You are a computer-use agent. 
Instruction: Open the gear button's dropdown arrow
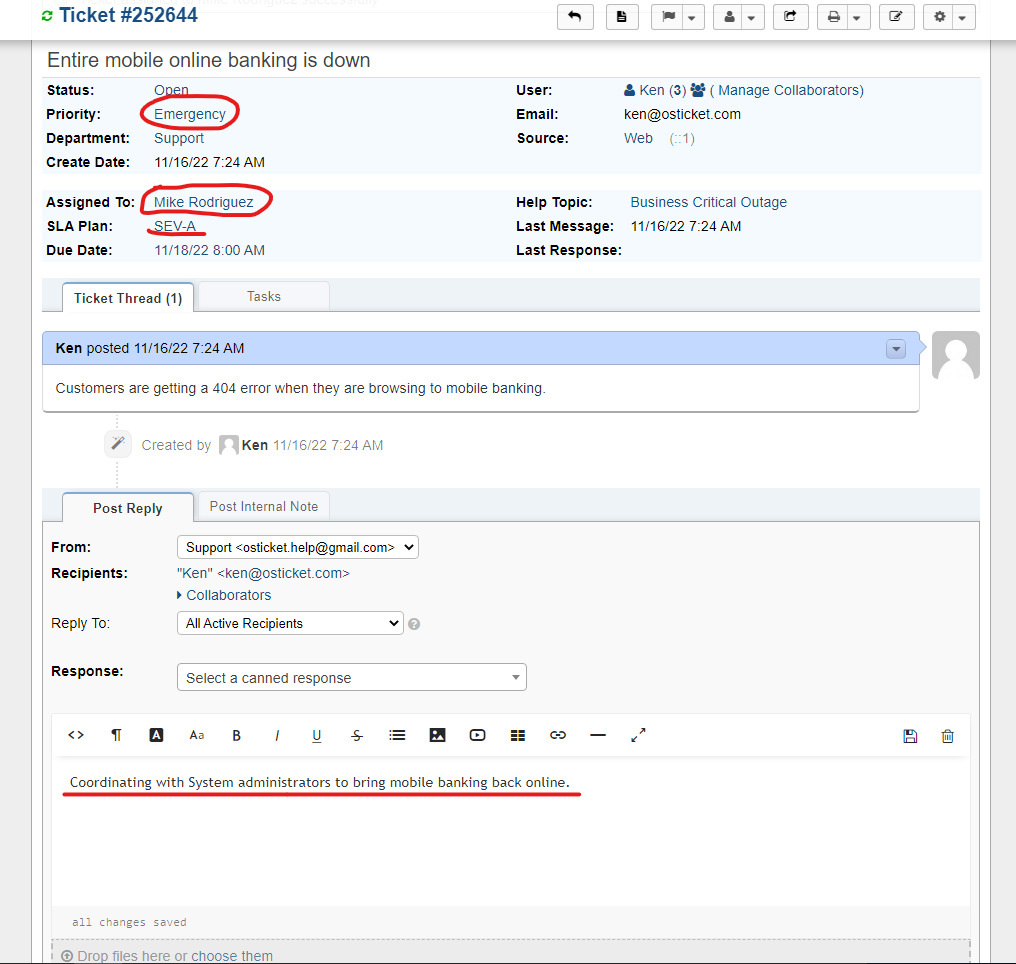point(963,17)
